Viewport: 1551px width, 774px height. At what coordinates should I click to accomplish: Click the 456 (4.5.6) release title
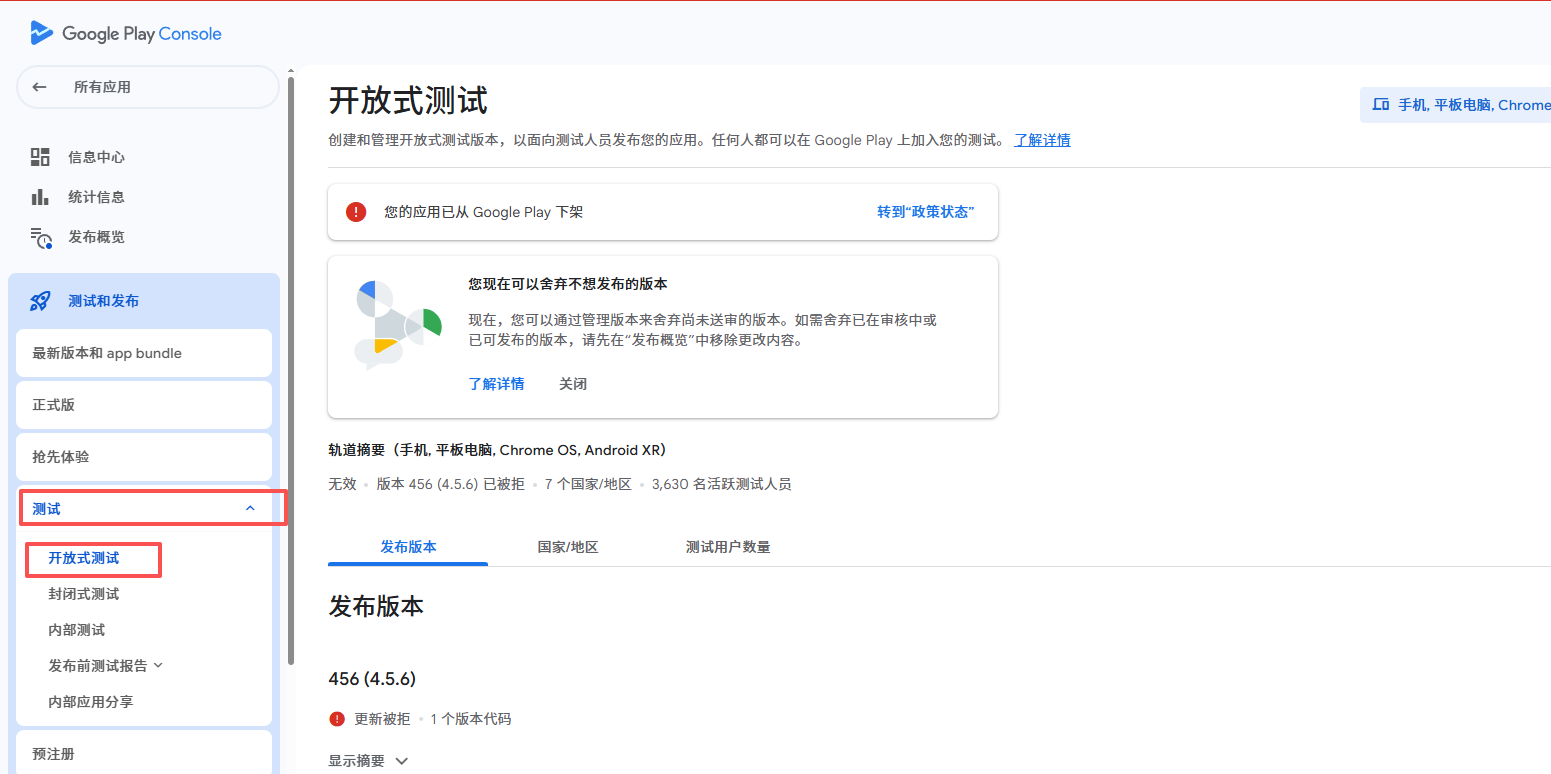pos(372,679)
